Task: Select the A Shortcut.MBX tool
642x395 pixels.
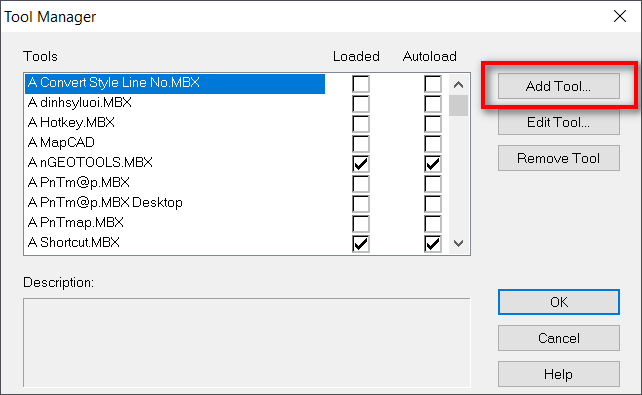Action: click(x=175, y=243)
